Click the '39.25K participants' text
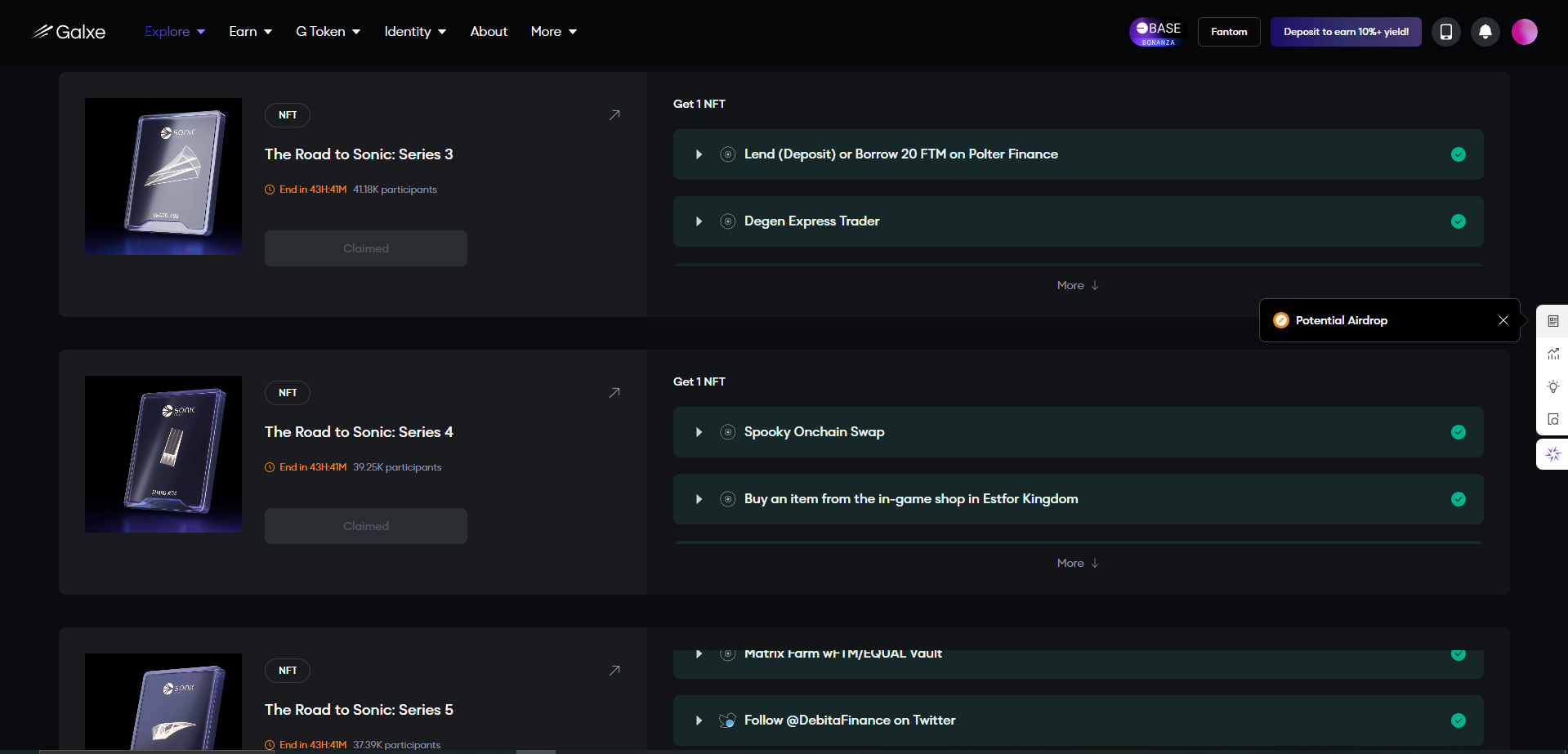 tap(397, 467)
